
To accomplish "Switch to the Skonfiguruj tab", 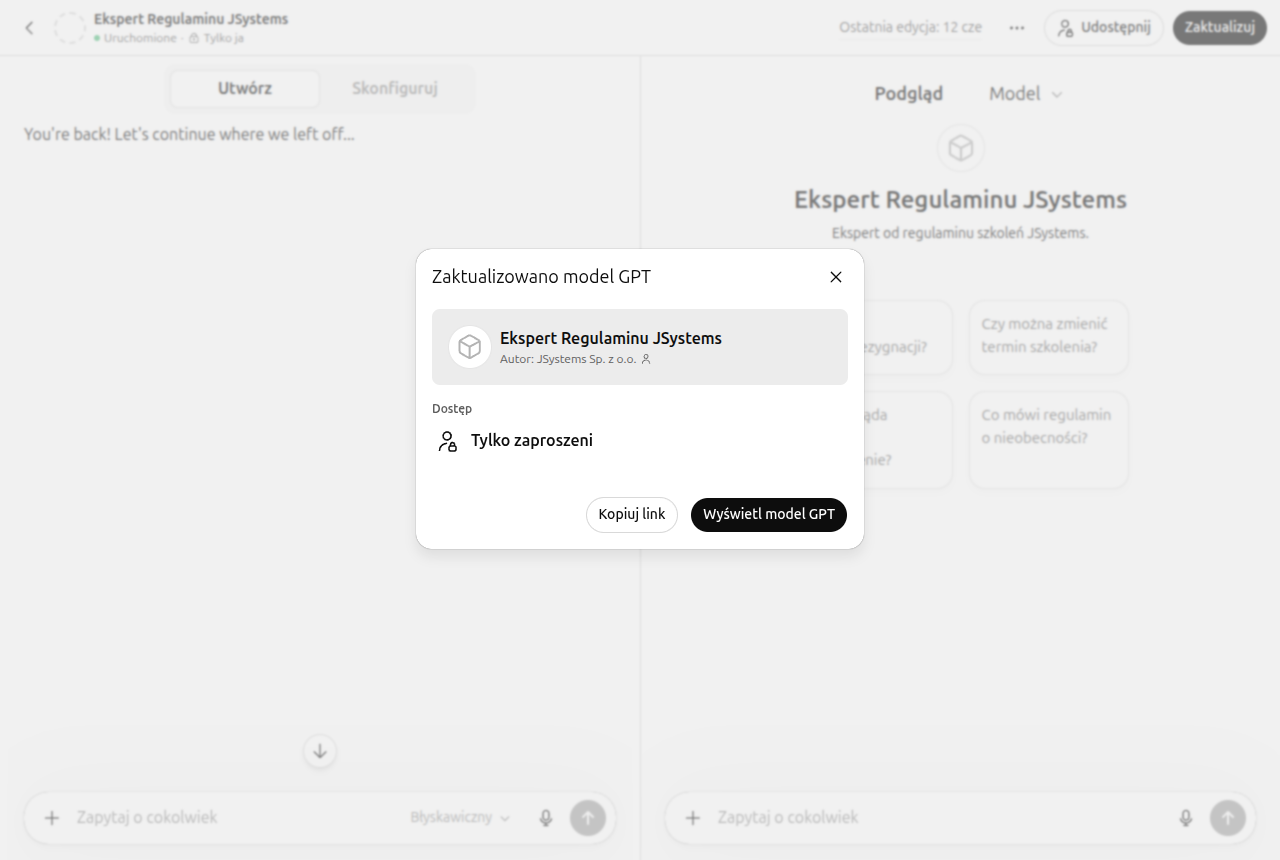I will [x=395, y=89].
